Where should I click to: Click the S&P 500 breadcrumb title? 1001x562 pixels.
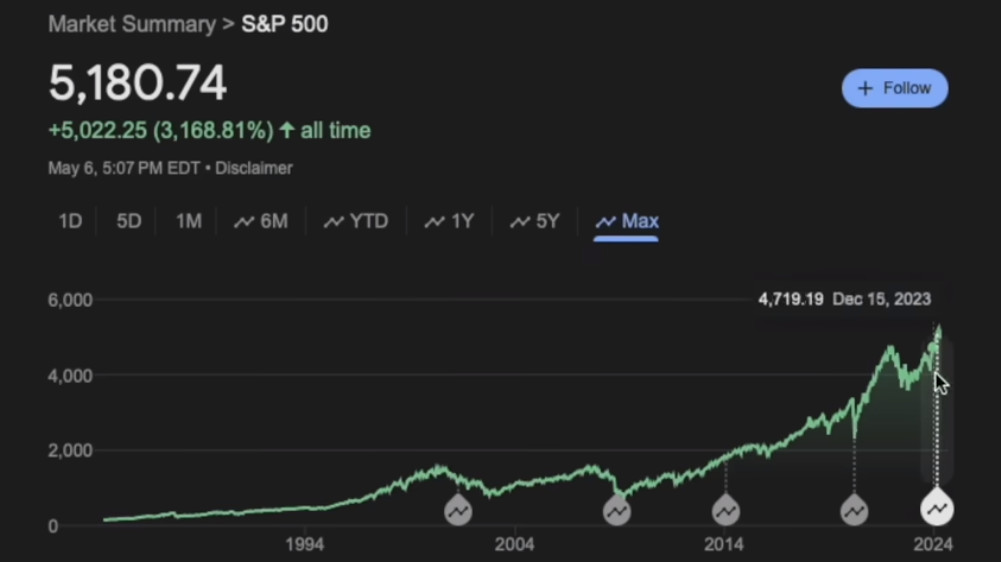coord(285,23)
